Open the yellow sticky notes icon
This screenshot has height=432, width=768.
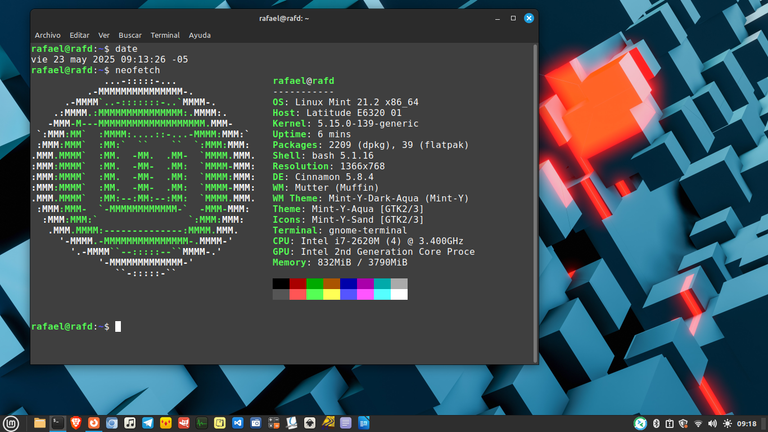pos(219,423)
